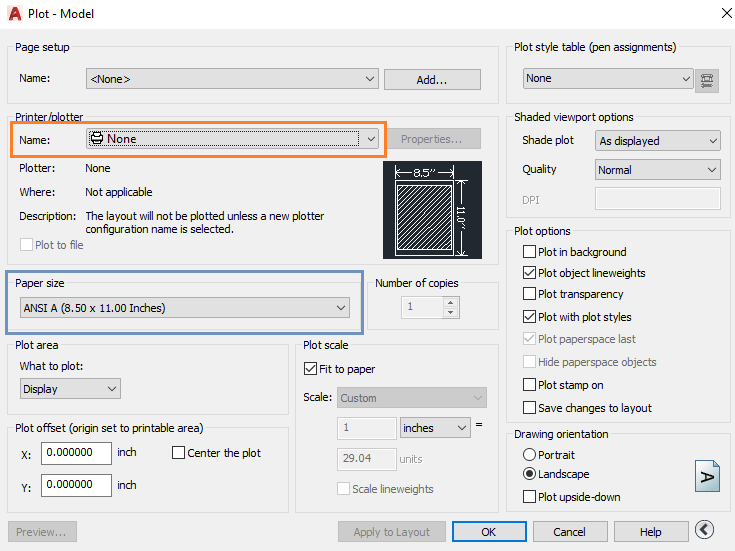Image resolution: width=735 pixels, height=551 pixels.
Task: Select Landscape orientation
Action: [529, 474]
